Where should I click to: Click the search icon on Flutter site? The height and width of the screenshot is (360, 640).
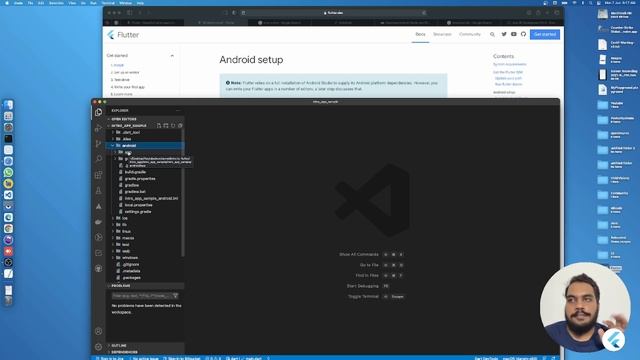492,35
